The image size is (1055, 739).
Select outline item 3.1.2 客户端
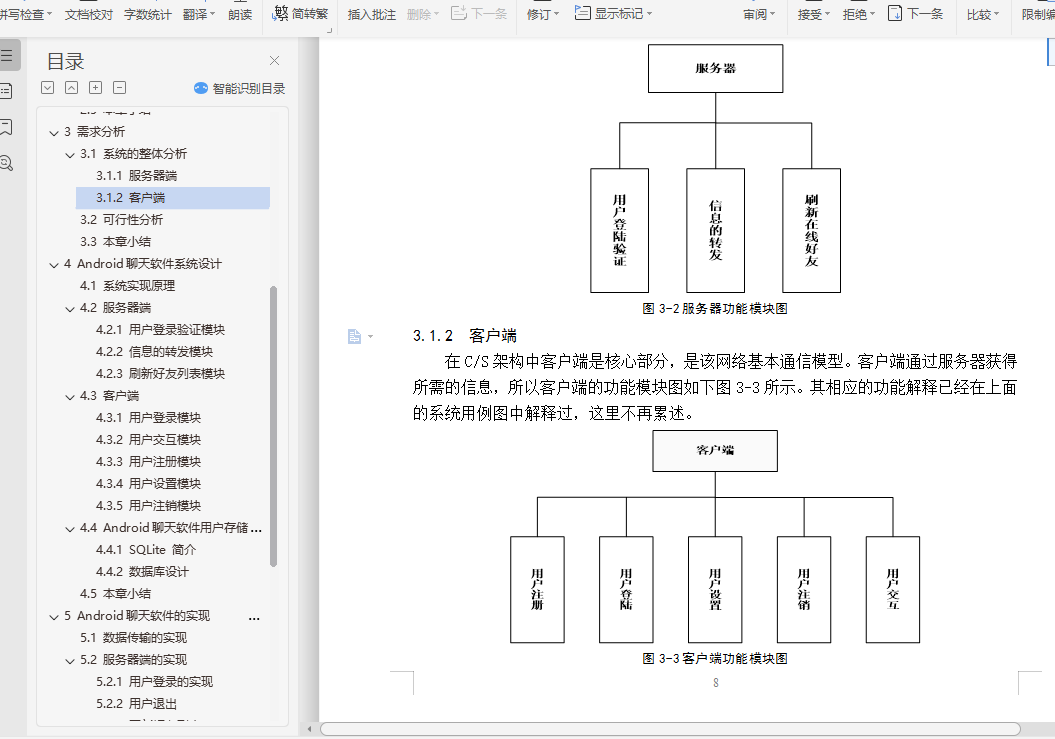(x=173, y=198)
